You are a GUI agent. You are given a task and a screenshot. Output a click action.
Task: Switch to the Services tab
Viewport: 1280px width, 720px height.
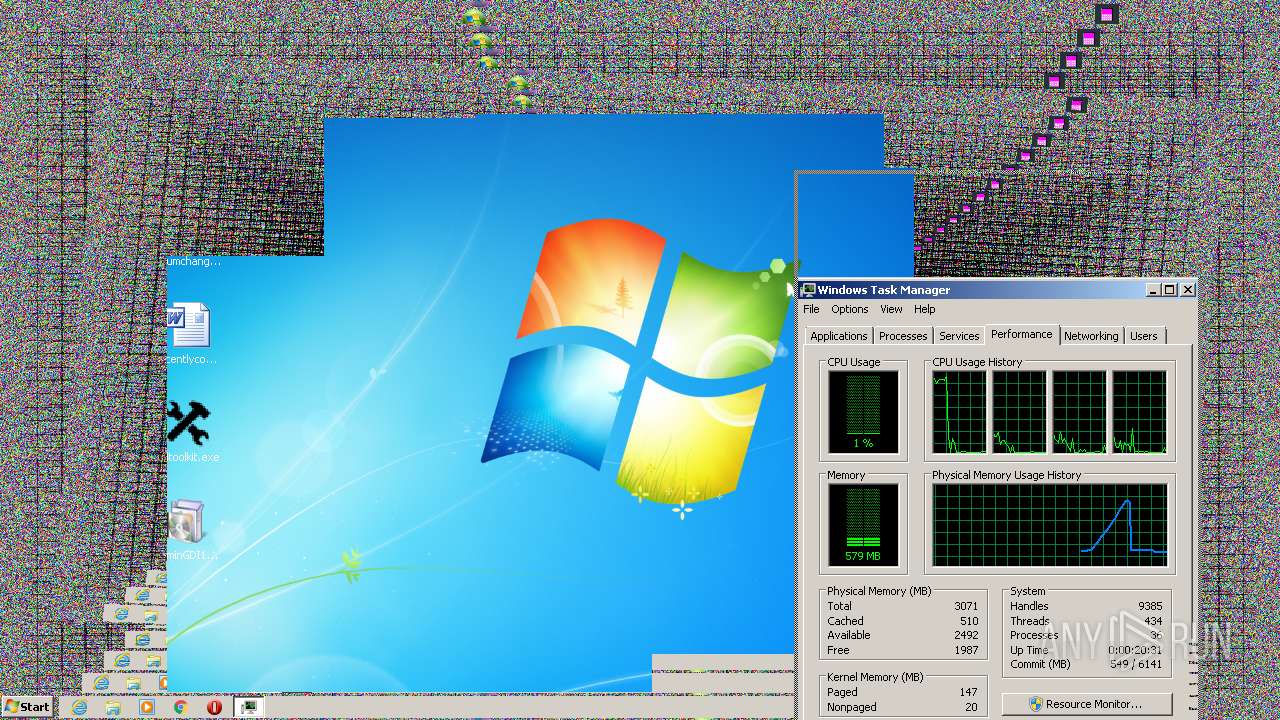point(959,336)
